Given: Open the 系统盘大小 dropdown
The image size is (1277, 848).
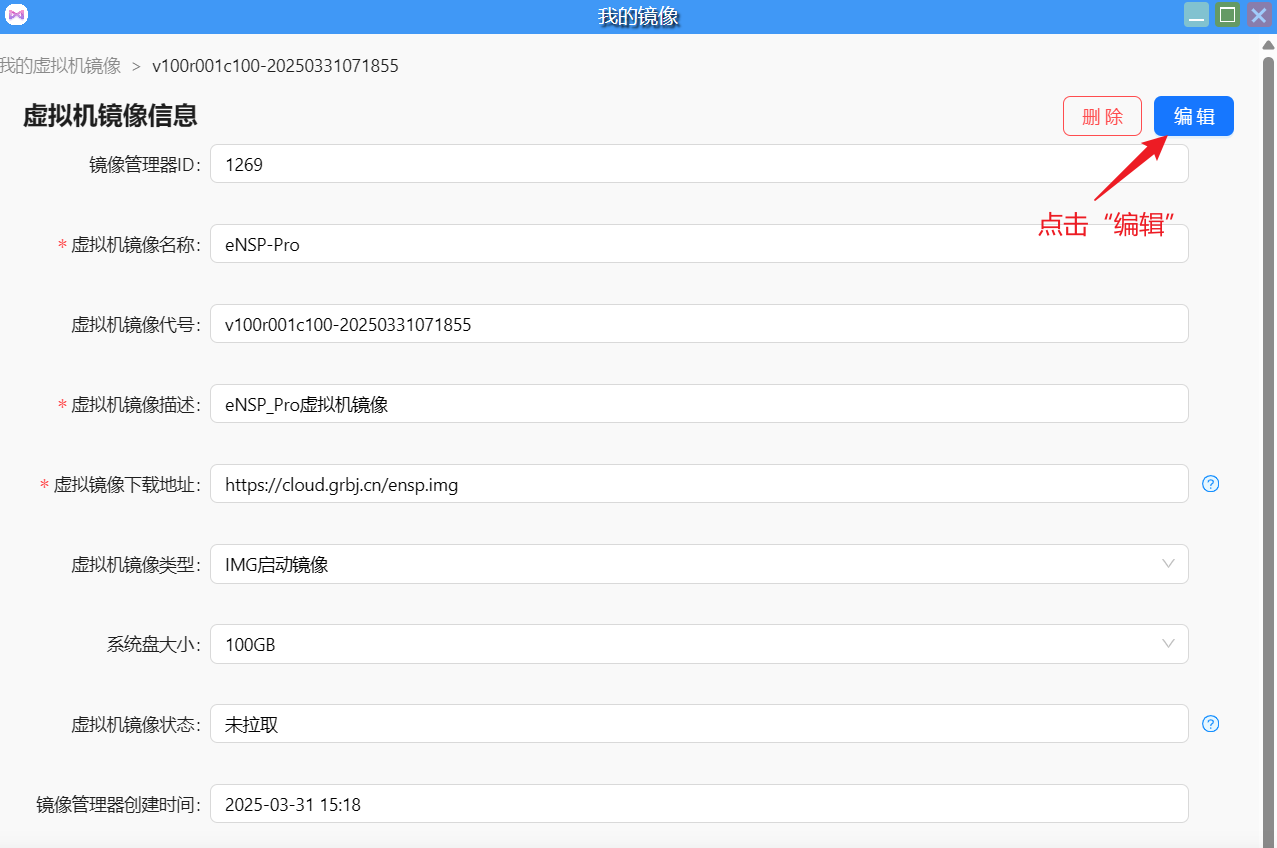Looking at the screenshot, I should pos(699,644).
